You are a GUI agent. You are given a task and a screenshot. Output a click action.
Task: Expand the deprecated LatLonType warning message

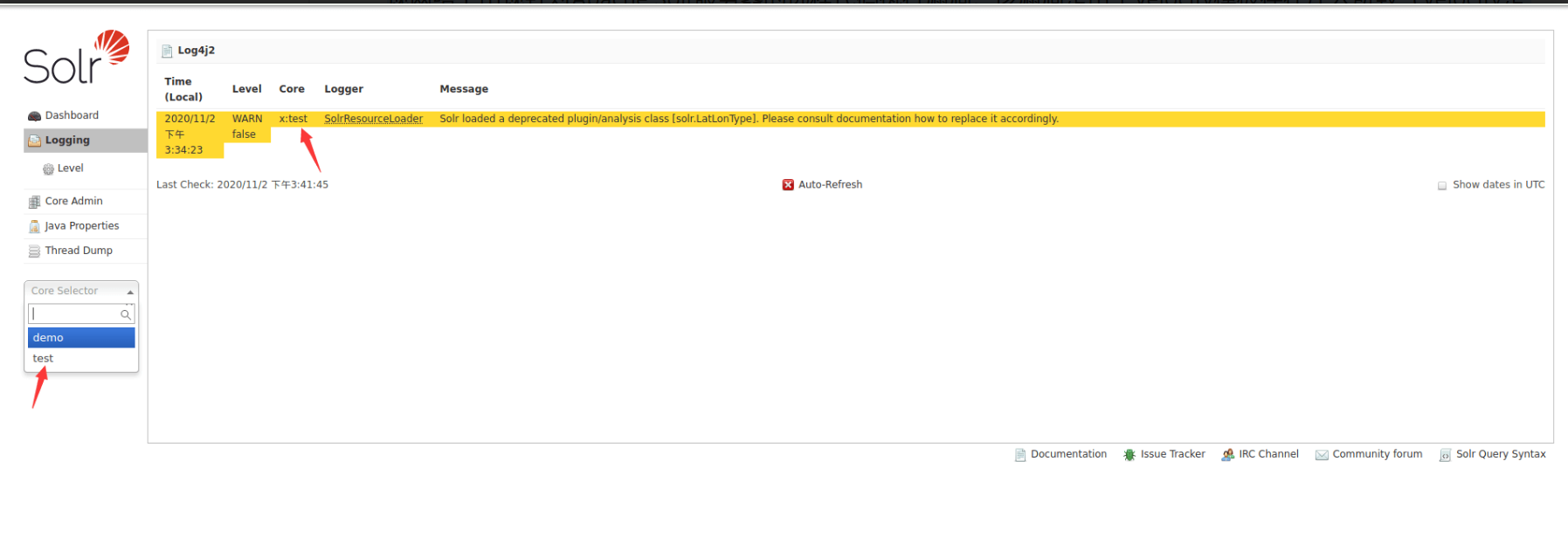[748, 119]
